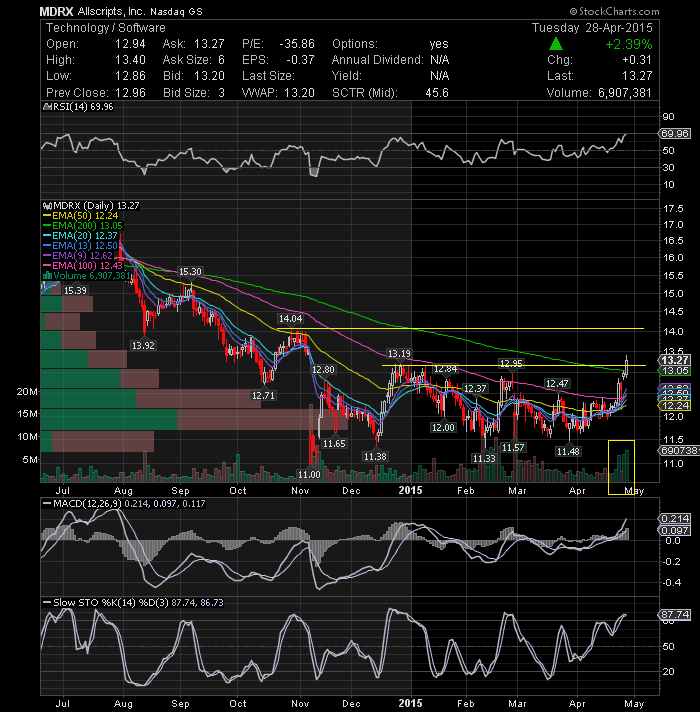Click the 87.74 stochastic value tag

pyautogui.click(x=675, y=614)
